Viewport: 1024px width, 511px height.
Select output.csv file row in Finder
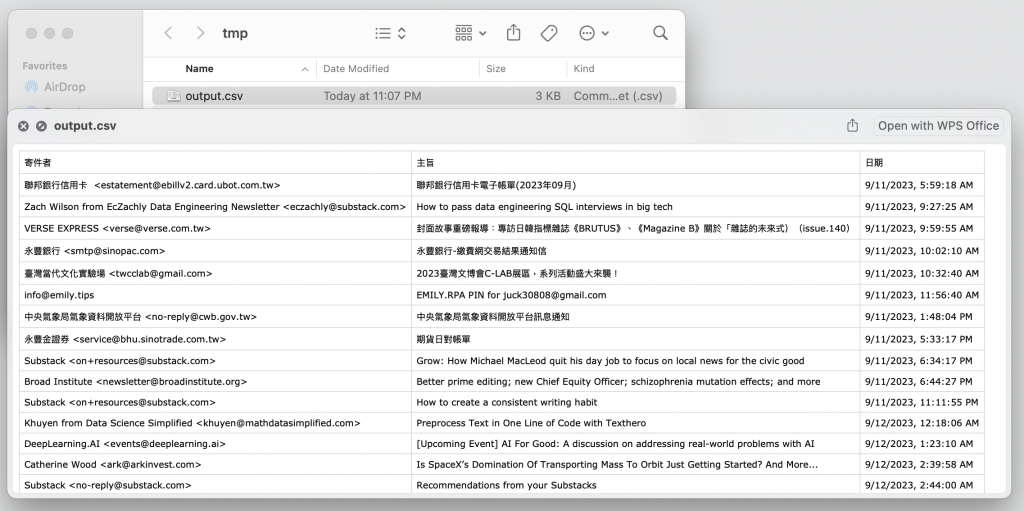click(x=414, y=96)
